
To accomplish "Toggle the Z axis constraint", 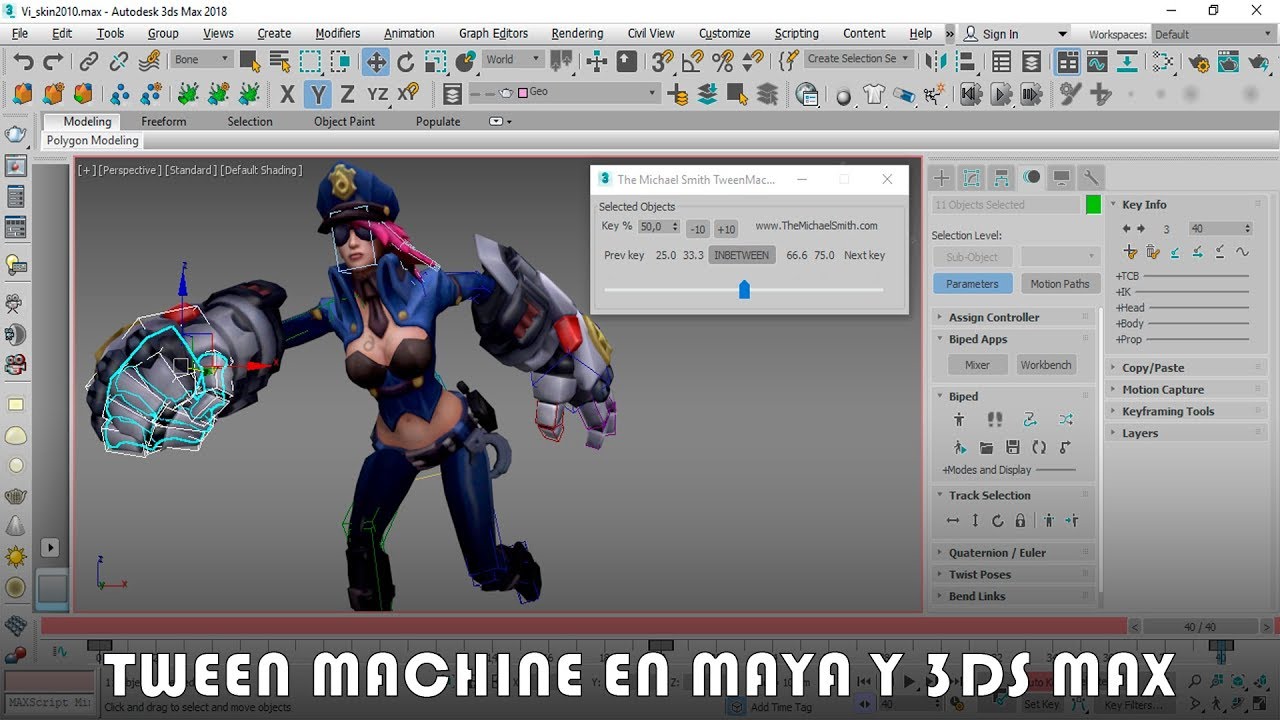I will 347,95.
